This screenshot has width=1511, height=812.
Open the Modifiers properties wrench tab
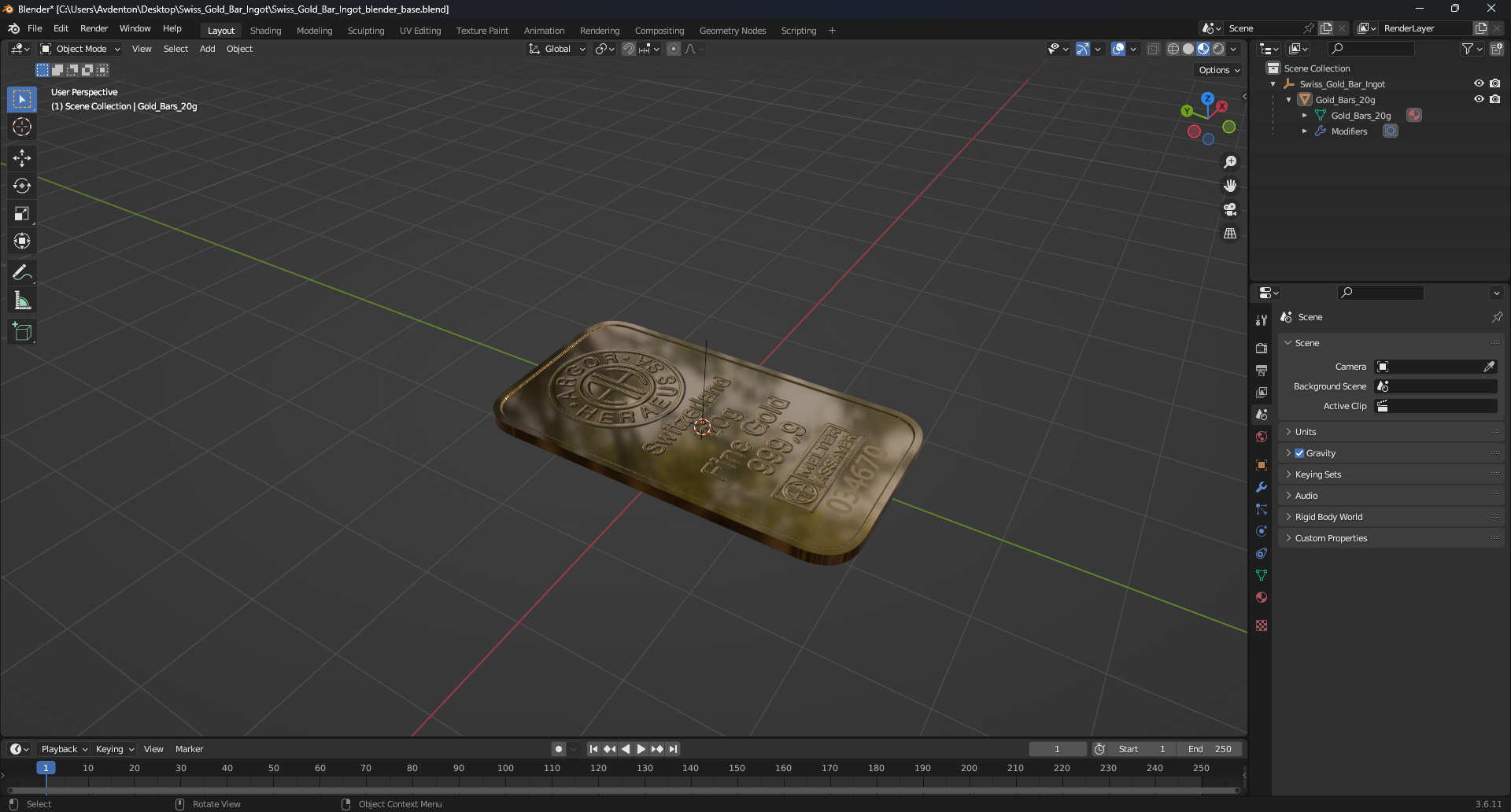1262,487
